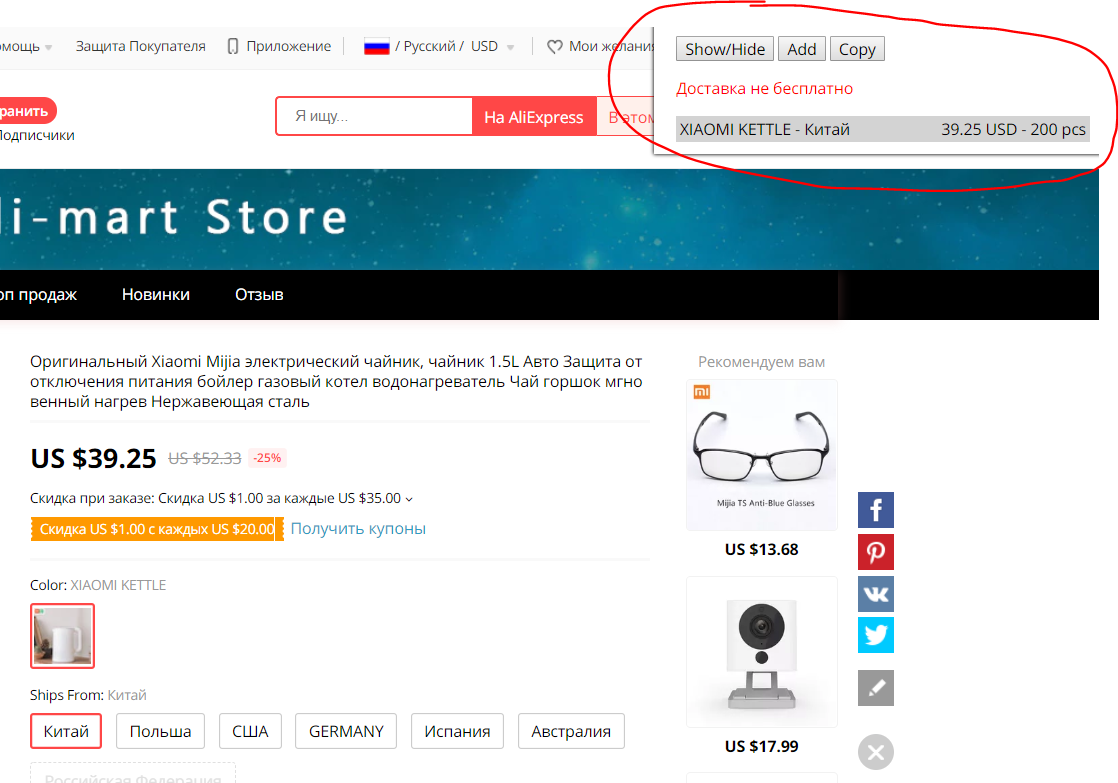Tweet with the Twitter icon
1118x783 pixels.
click(876, 635)
